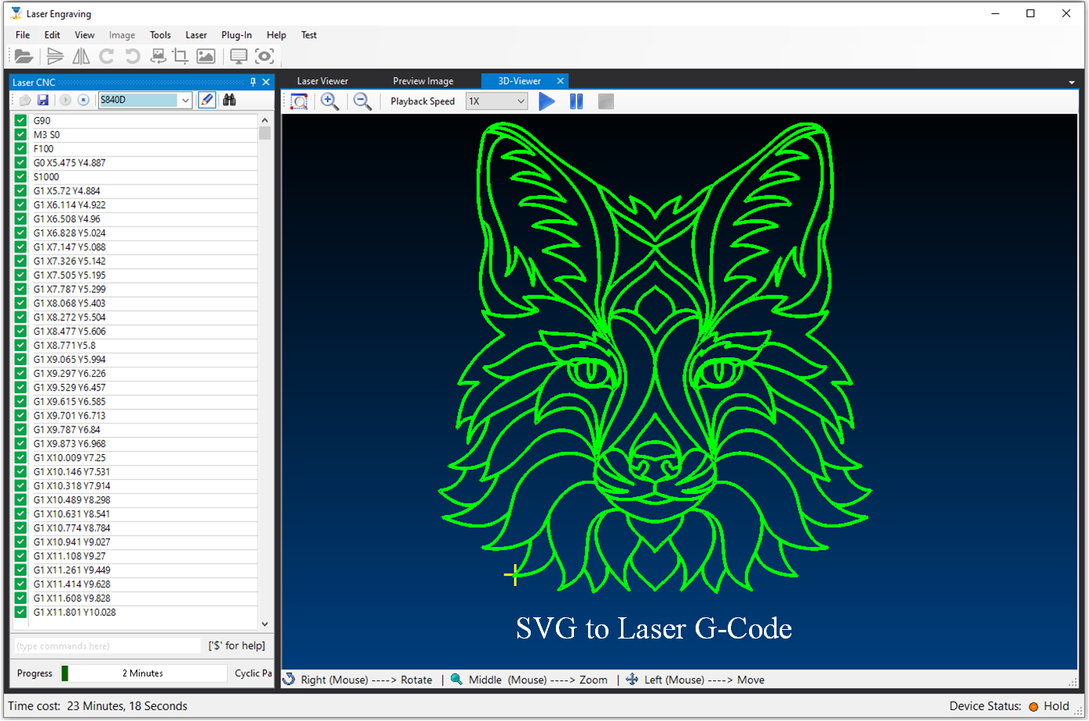This screenshot has height=721, width=1089.
Task: Click the open folder icon in the toolbar
Action: [23, 57]
